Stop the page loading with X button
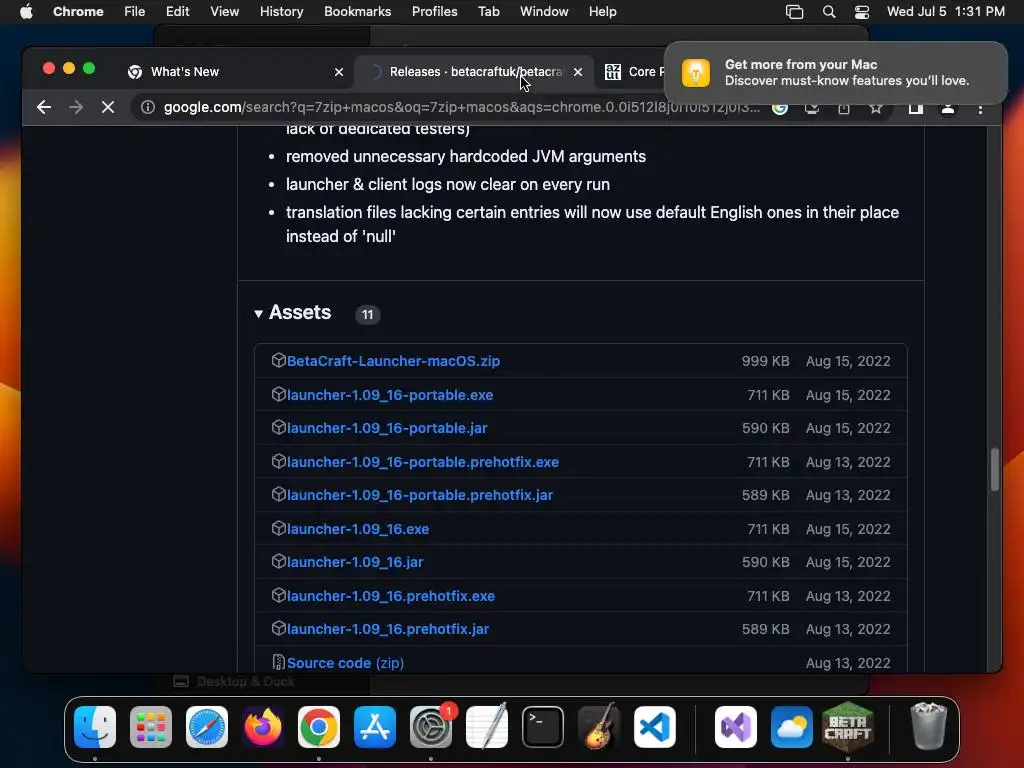Screen dimensions: 1024x768 108,107
